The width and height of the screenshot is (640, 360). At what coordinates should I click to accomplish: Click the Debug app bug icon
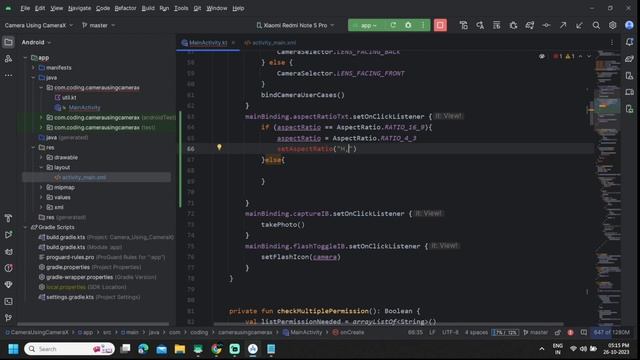408,25
